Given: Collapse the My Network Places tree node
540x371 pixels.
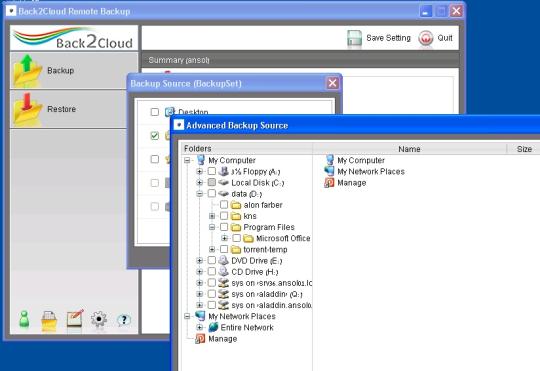Looking at the screenshot, I should 187,316.
